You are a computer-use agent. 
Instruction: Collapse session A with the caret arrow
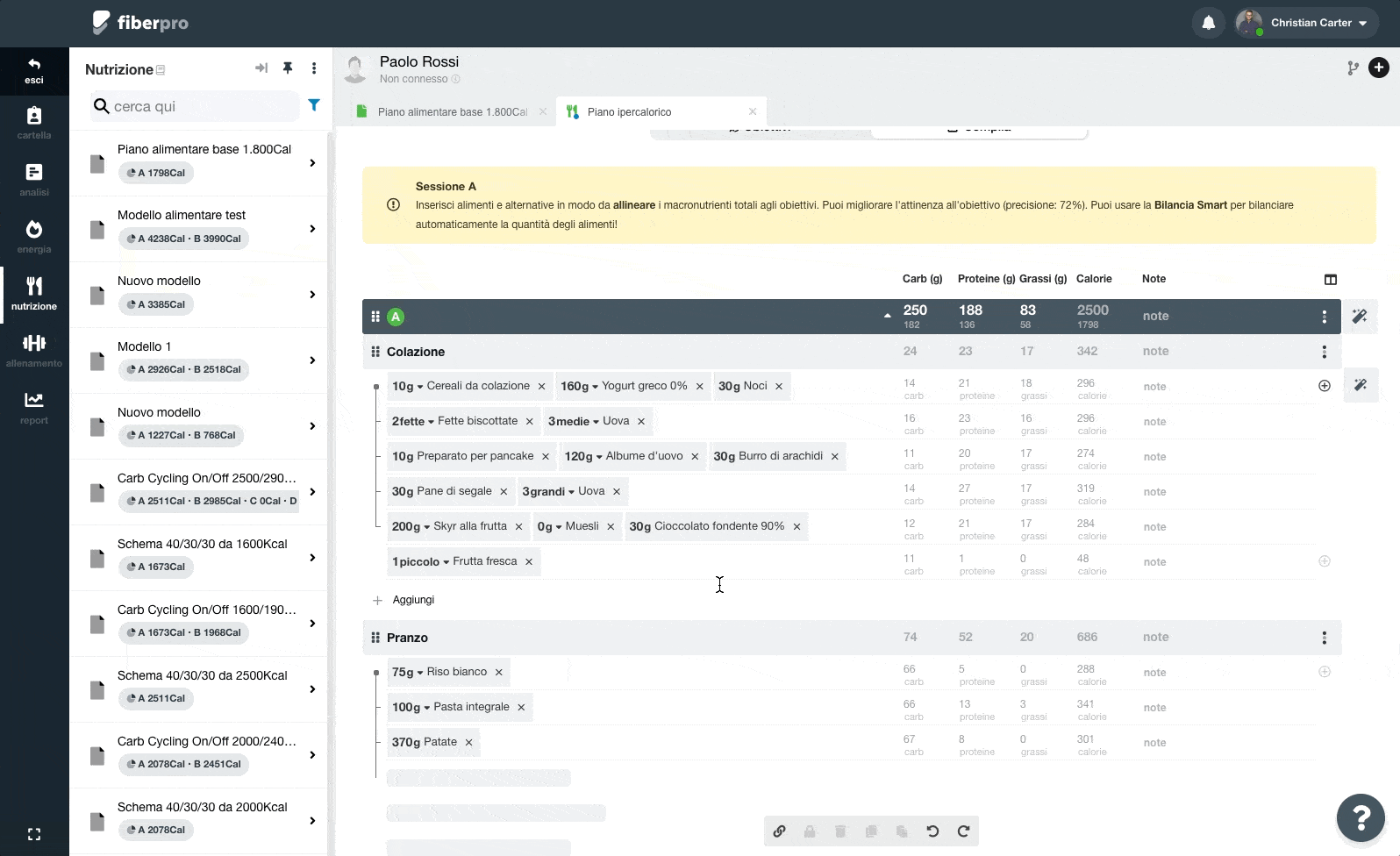click(887, 317)
